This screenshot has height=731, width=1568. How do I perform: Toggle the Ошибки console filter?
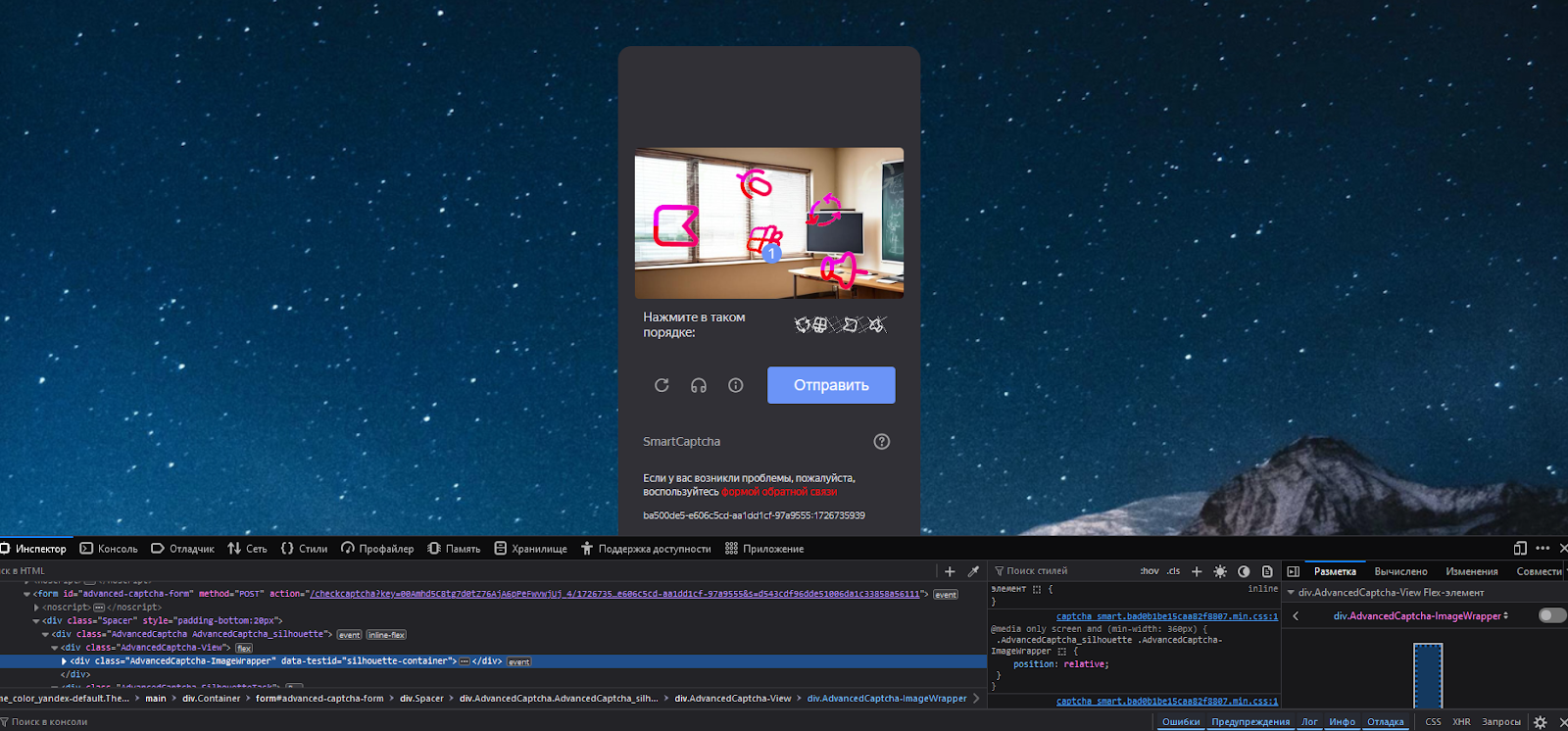tap(1181, 722)
